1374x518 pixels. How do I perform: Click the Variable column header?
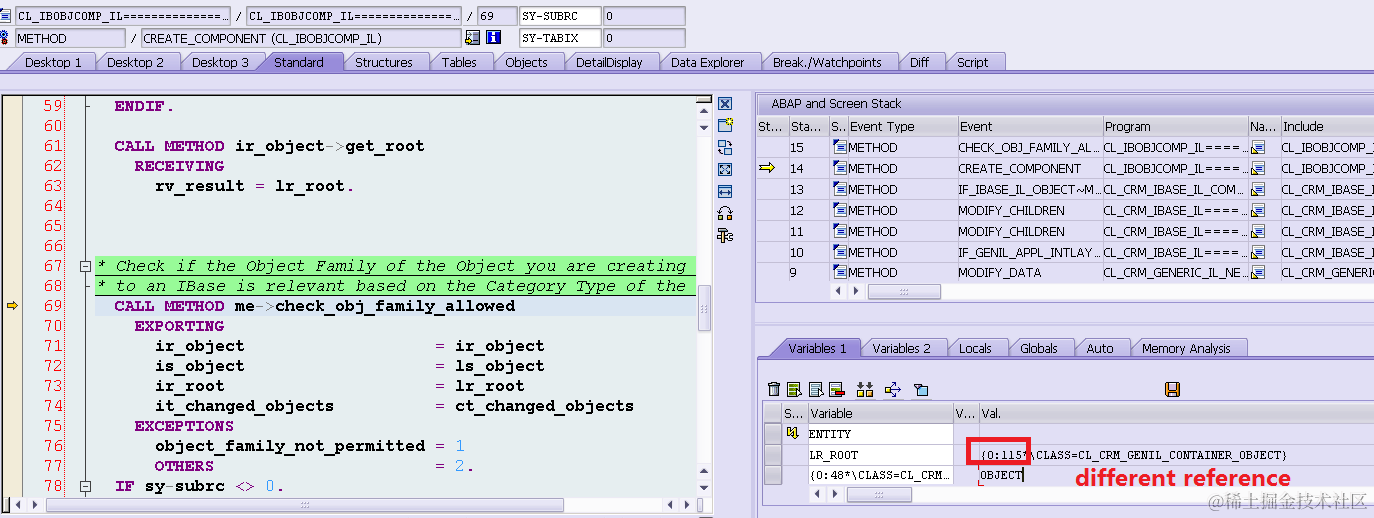(x=880, y=413)
